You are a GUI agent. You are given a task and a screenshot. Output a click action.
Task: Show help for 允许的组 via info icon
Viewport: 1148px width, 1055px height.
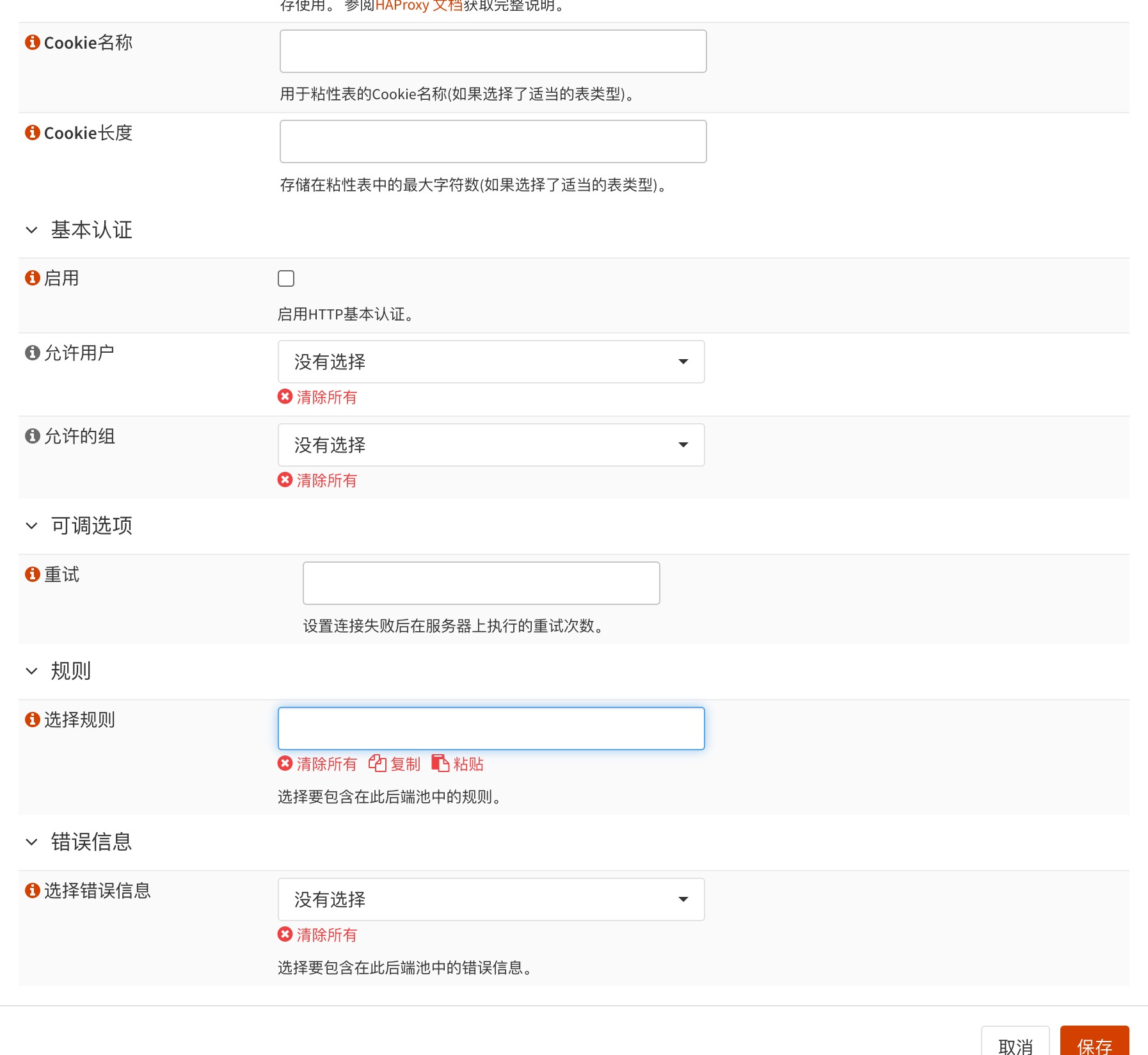click(32, 436)
